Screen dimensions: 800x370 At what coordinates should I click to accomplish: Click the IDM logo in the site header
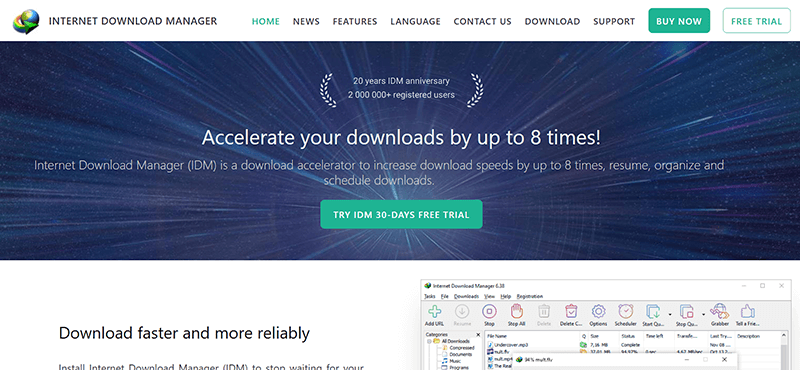(26, 21)
